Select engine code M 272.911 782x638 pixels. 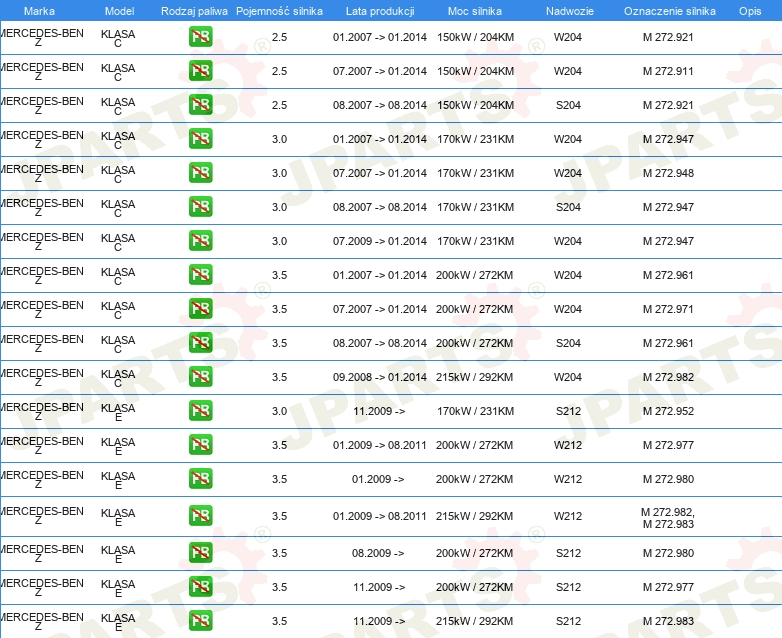click(x=668, y=71)
